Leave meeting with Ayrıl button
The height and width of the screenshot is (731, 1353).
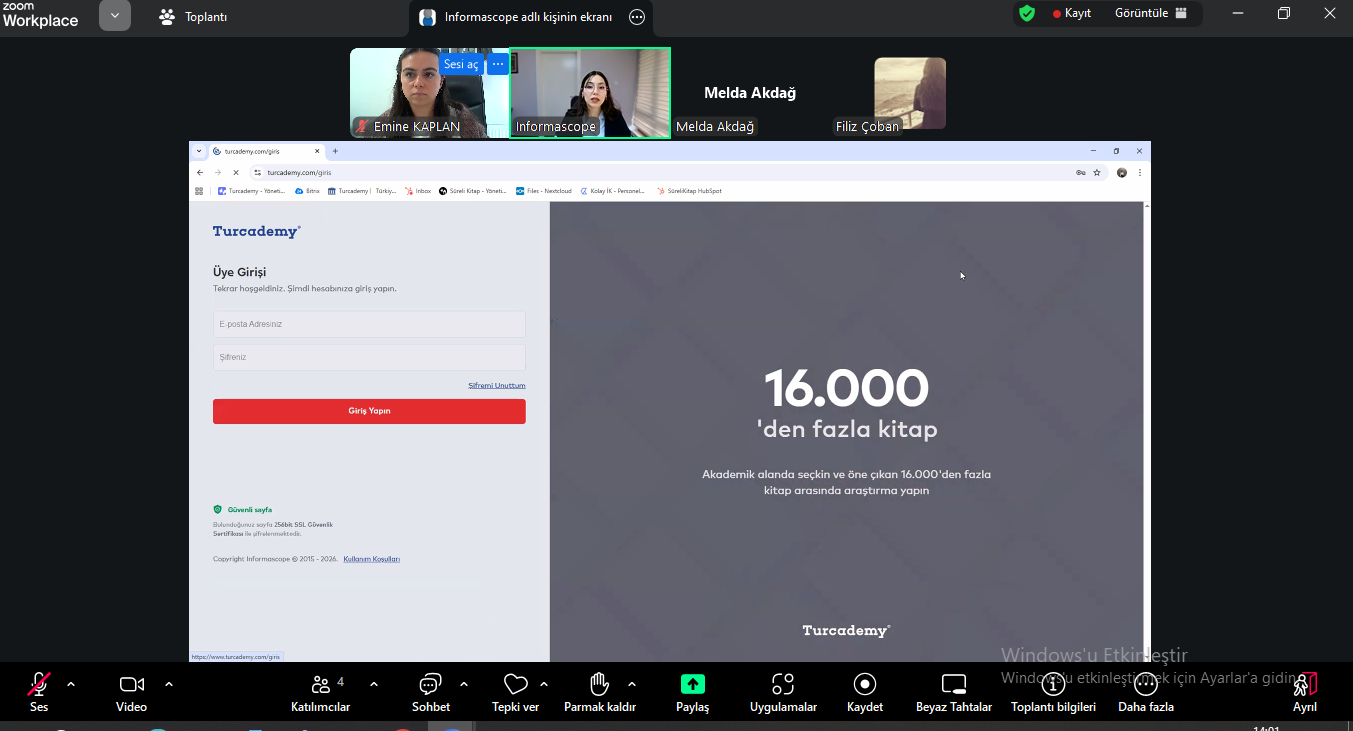1304,691
